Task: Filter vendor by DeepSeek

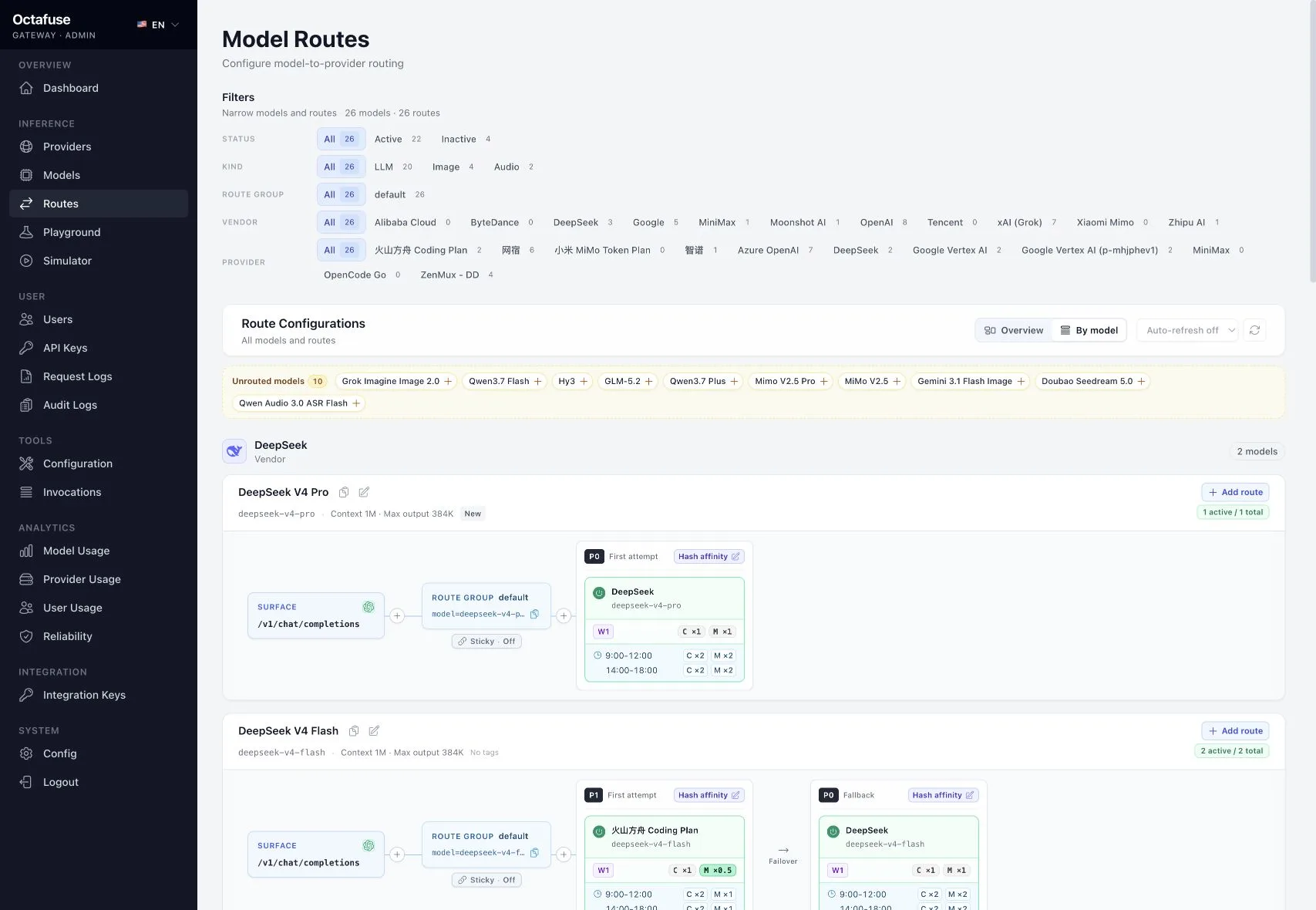Action: tap(583, 222)
